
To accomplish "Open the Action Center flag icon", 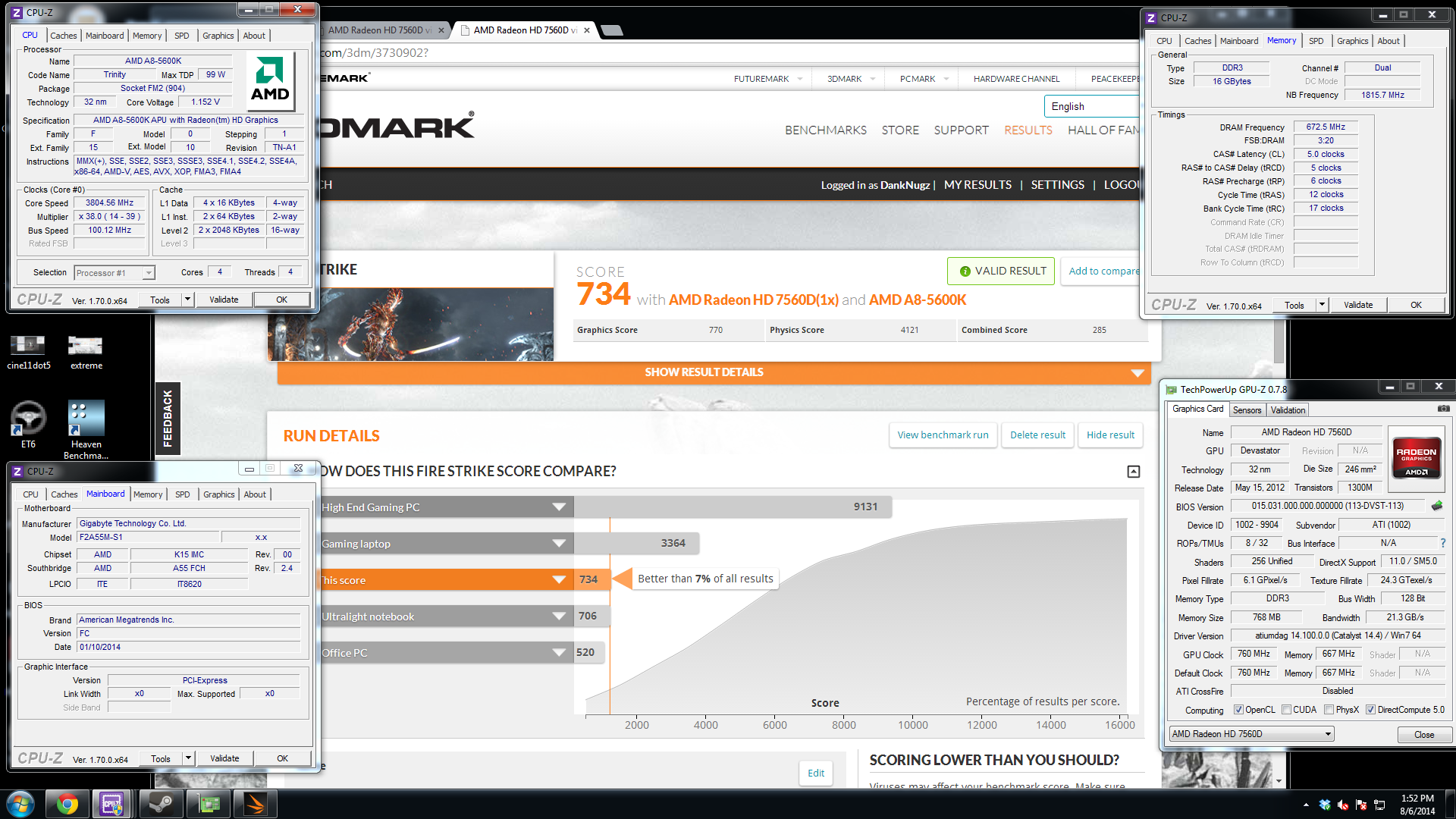I will tap(1361, 805).
